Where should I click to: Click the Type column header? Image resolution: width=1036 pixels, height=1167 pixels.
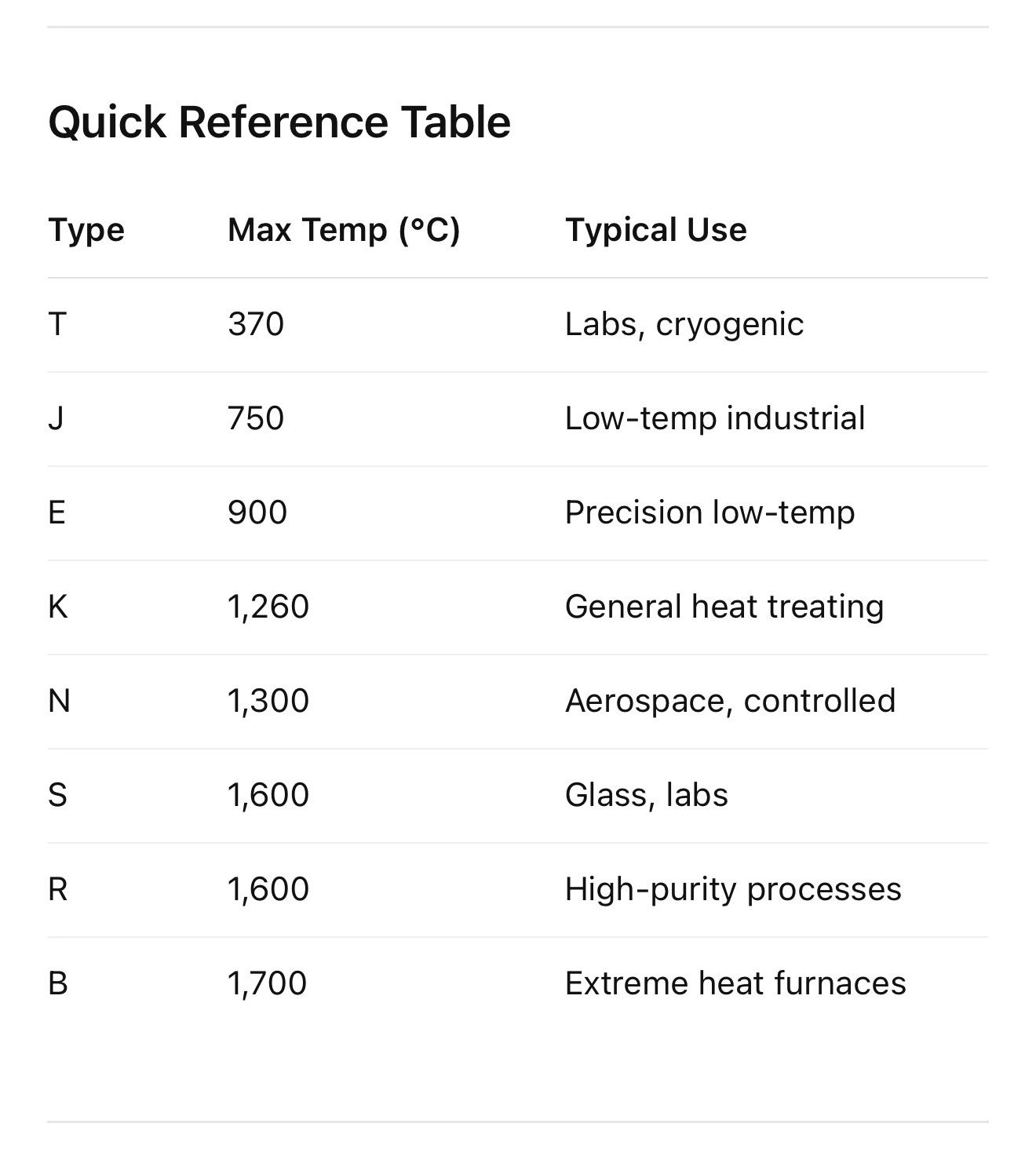click(x=86, y=230)
